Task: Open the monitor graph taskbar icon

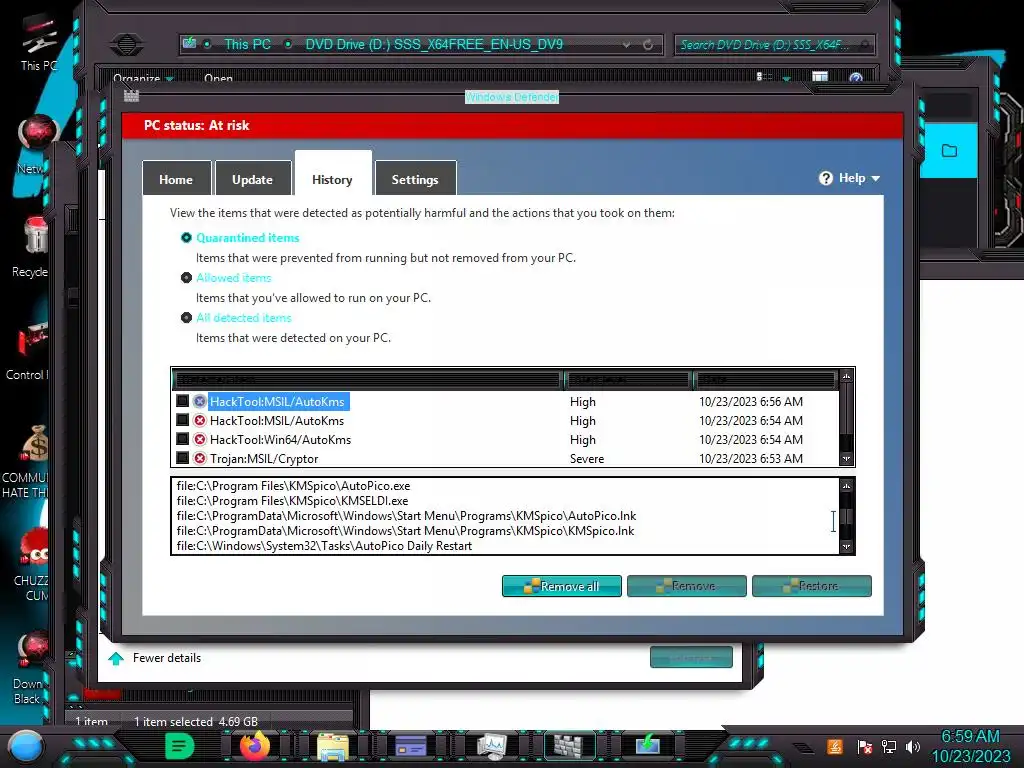Action: (491, 746)
